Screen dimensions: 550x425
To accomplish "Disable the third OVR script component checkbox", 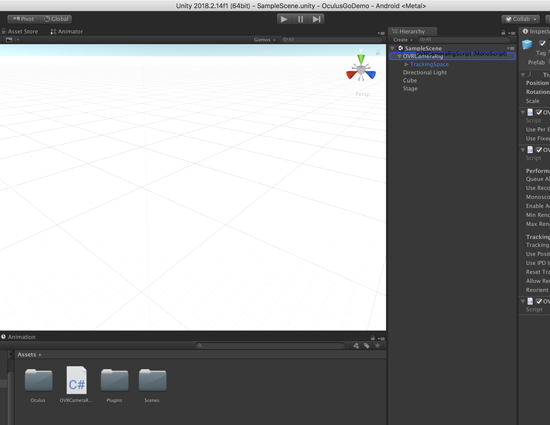I will pyautogui.click(x=539, y=301).
